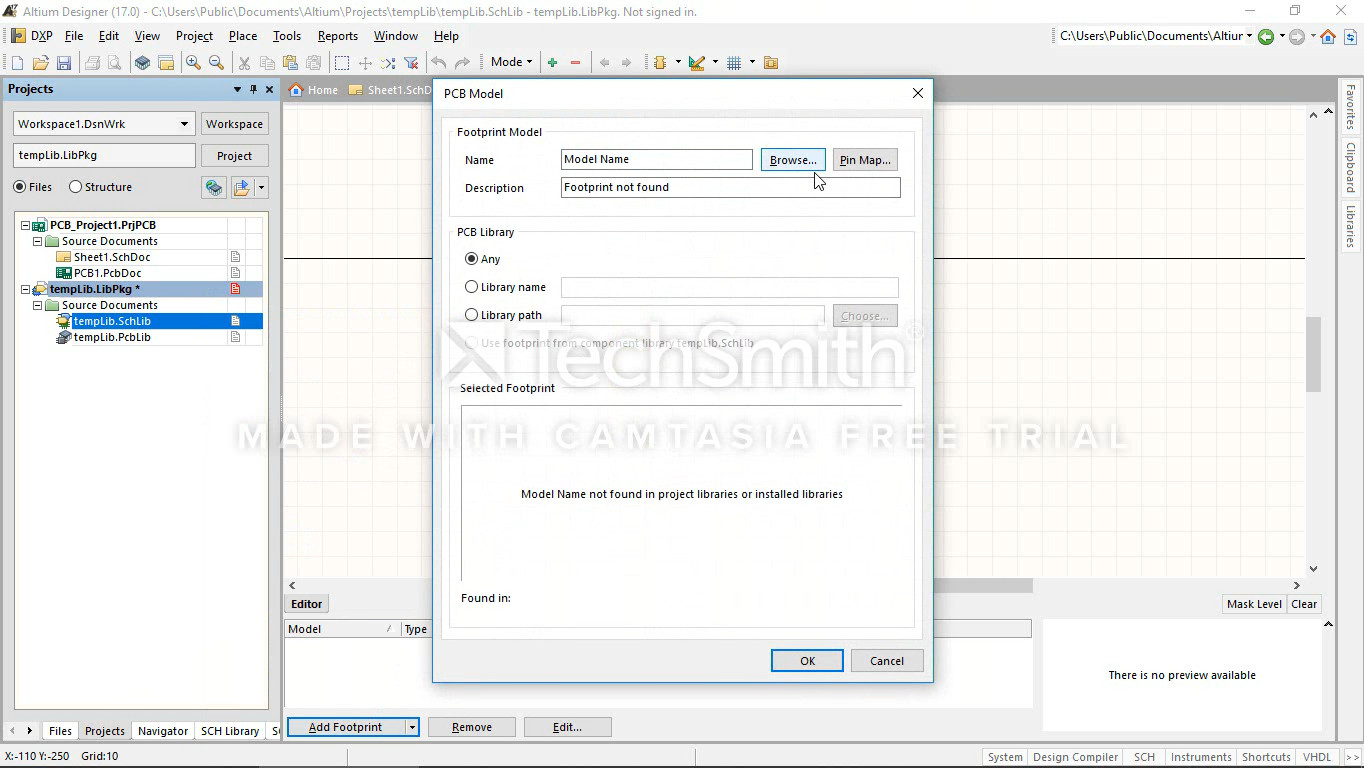1364x768 pixels.
Task: Click the Save icon in the toolbar
Action: pyautogui.click(x=63, y=63)
